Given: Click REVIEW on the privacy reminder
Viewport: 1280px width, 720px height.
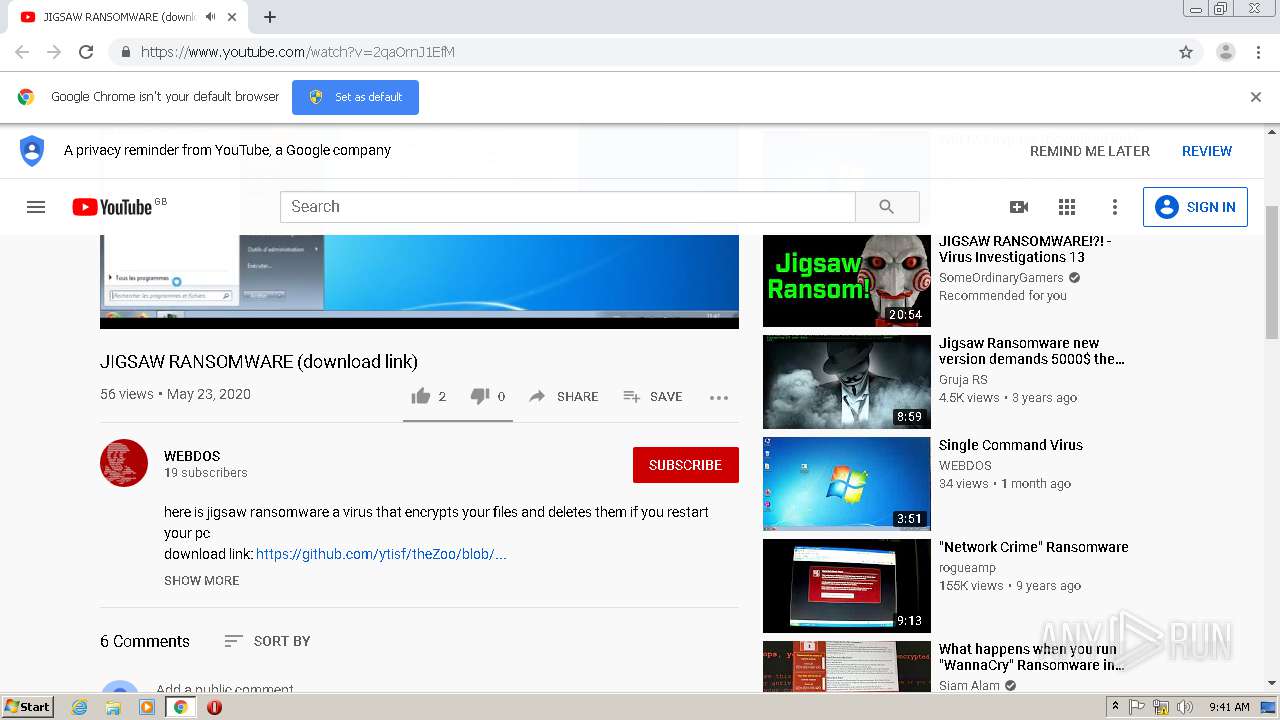Looking at the screenshot, I should click(x=1207, y=151).
